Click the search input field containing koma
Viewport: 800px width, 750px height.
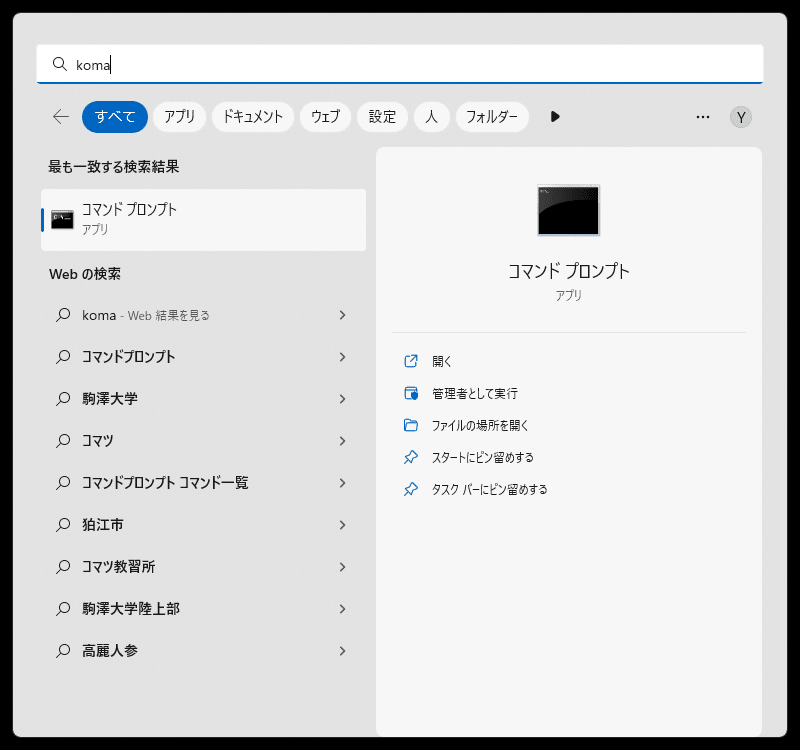400,64
